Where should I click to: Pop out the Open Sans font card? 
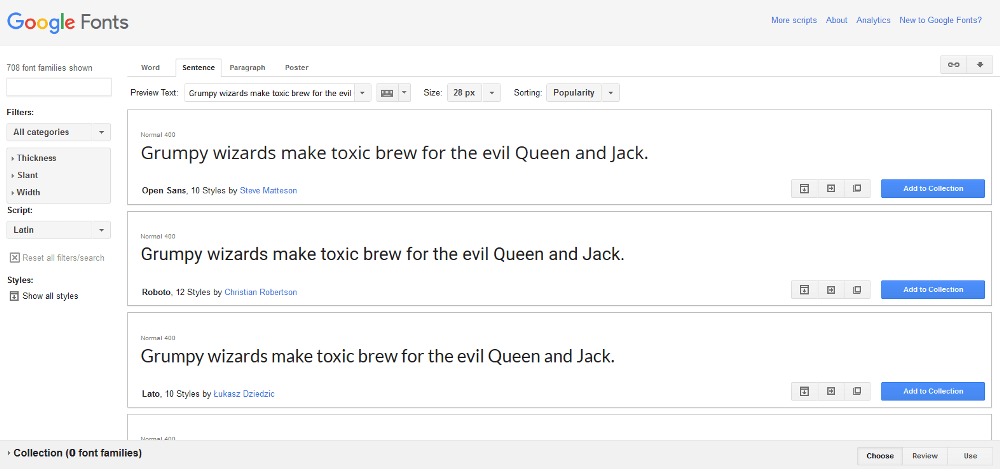[857, 188]
